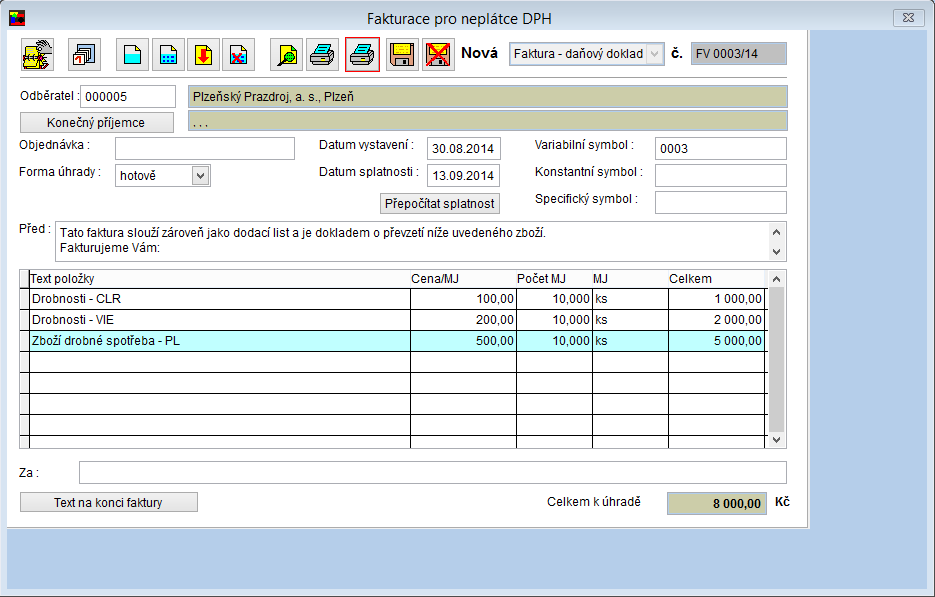
Task: Save the invoice with the floppy disk icon
Action: click(402, 55)
